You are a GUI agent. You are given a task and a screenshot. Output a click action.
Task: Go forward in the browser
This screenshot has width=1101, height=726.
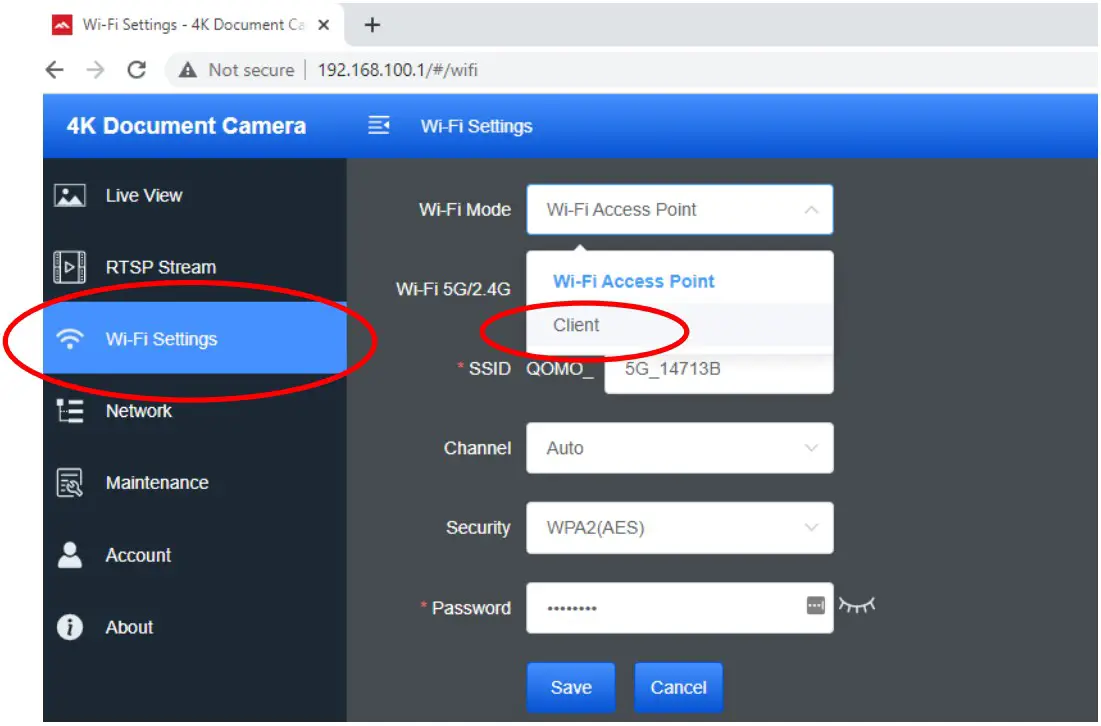click(95, 70)
